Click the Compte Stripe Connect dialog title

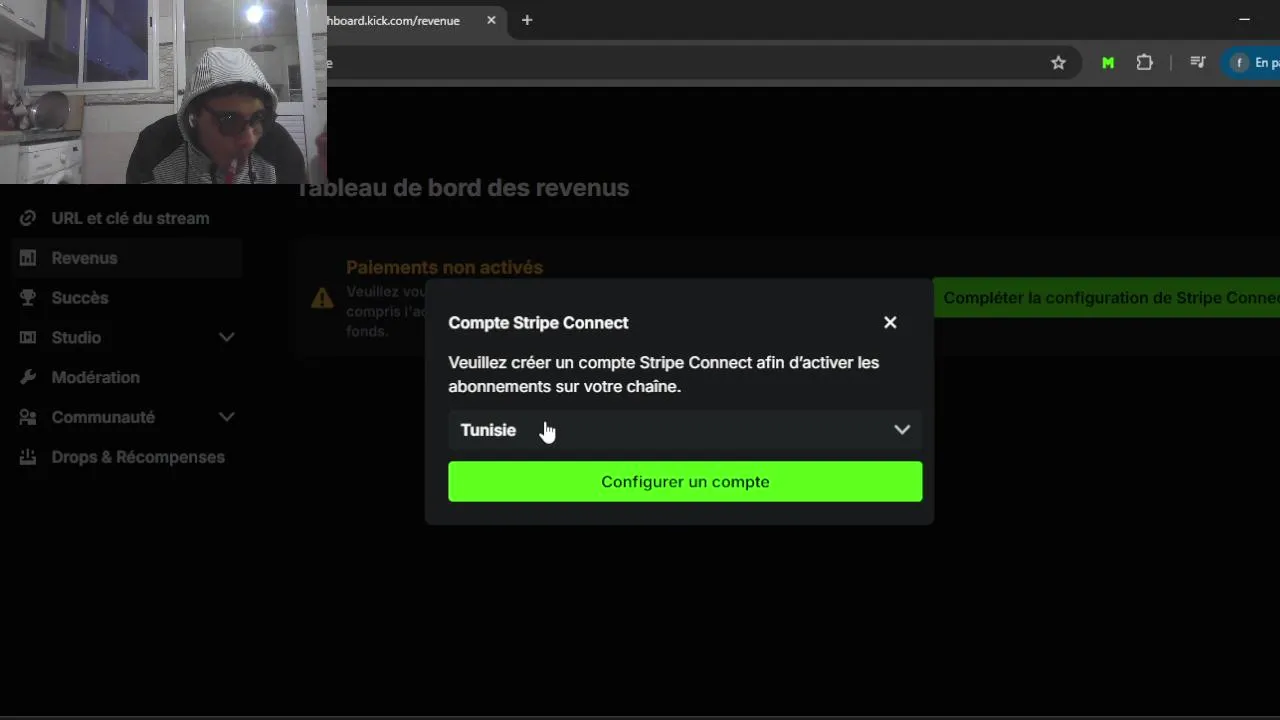point(538,323)
